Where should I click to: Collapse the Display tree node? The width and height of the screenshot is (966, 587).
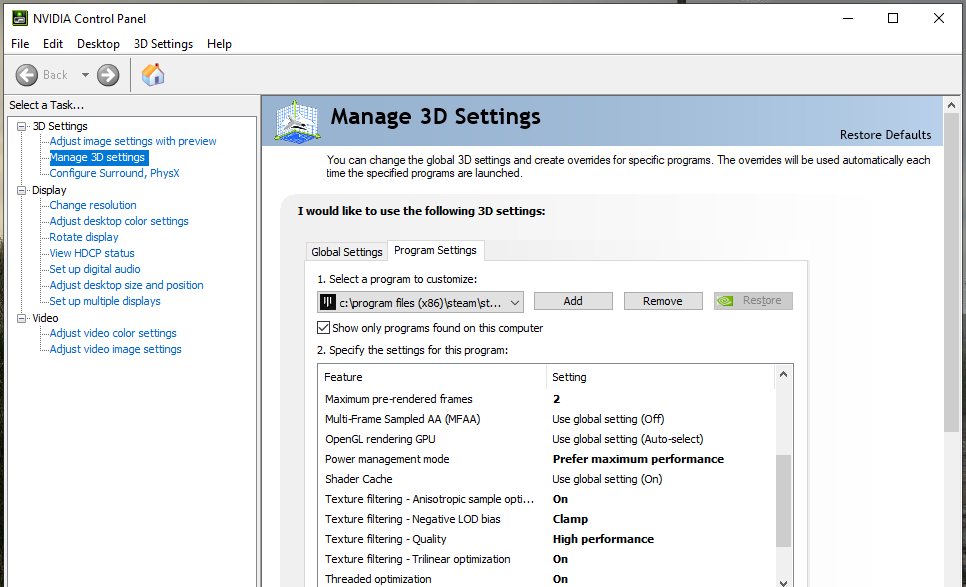click(22, 190)
